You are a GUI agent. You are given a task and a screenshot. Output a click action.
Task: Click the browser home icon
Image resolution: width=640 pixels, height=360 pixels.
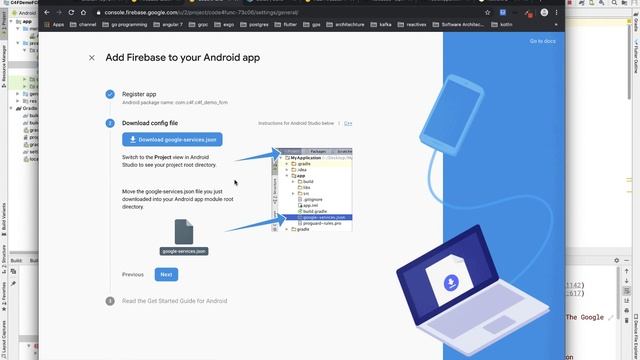(x=84, y=13)
